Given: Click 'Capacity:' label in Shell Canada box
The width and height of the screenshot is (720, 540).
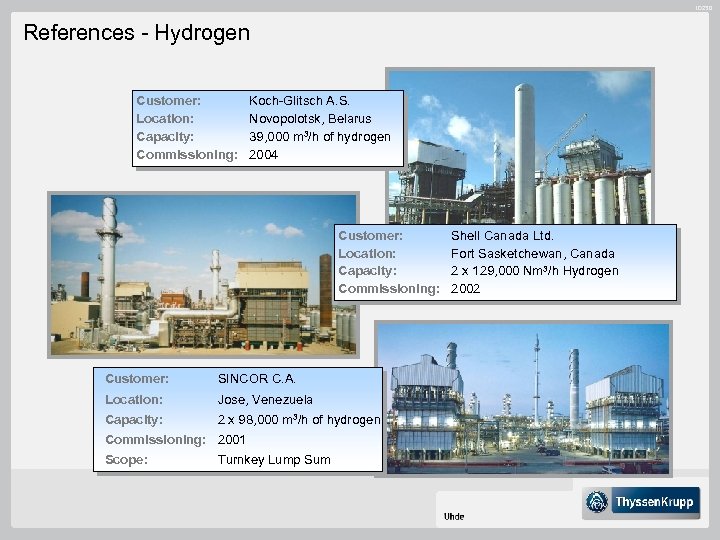Looking at the screenshot, I should pyautogui.click(x=367, y=271).
